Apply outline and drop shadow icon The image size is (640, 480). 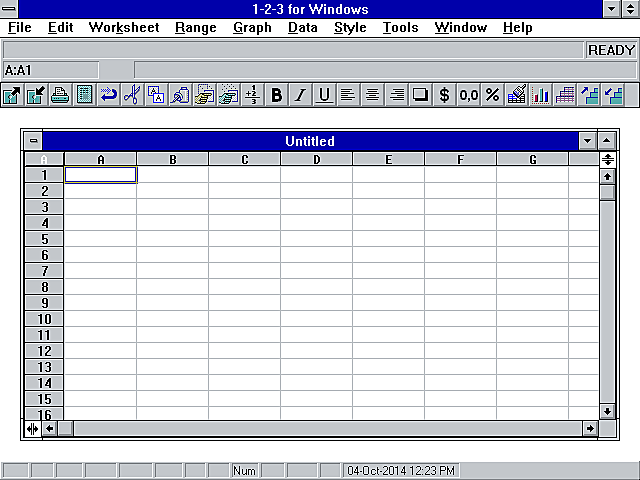[420, 95]
